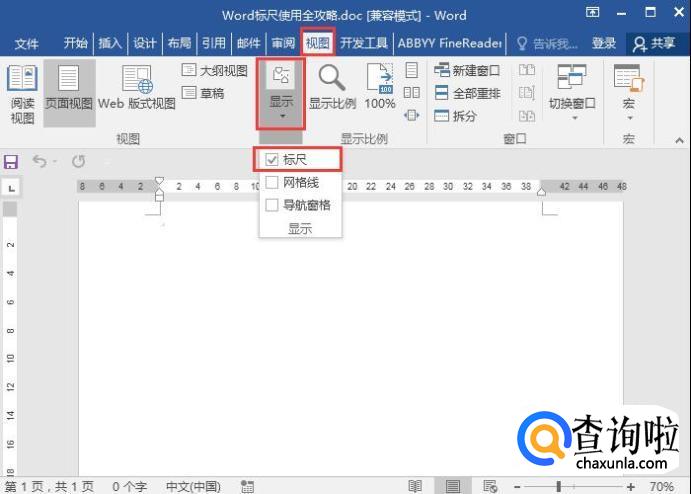The height and width of the screenshot is (494, 691).
Task: Switch to the 开发工具 ribbon tab
Action: 364,44
